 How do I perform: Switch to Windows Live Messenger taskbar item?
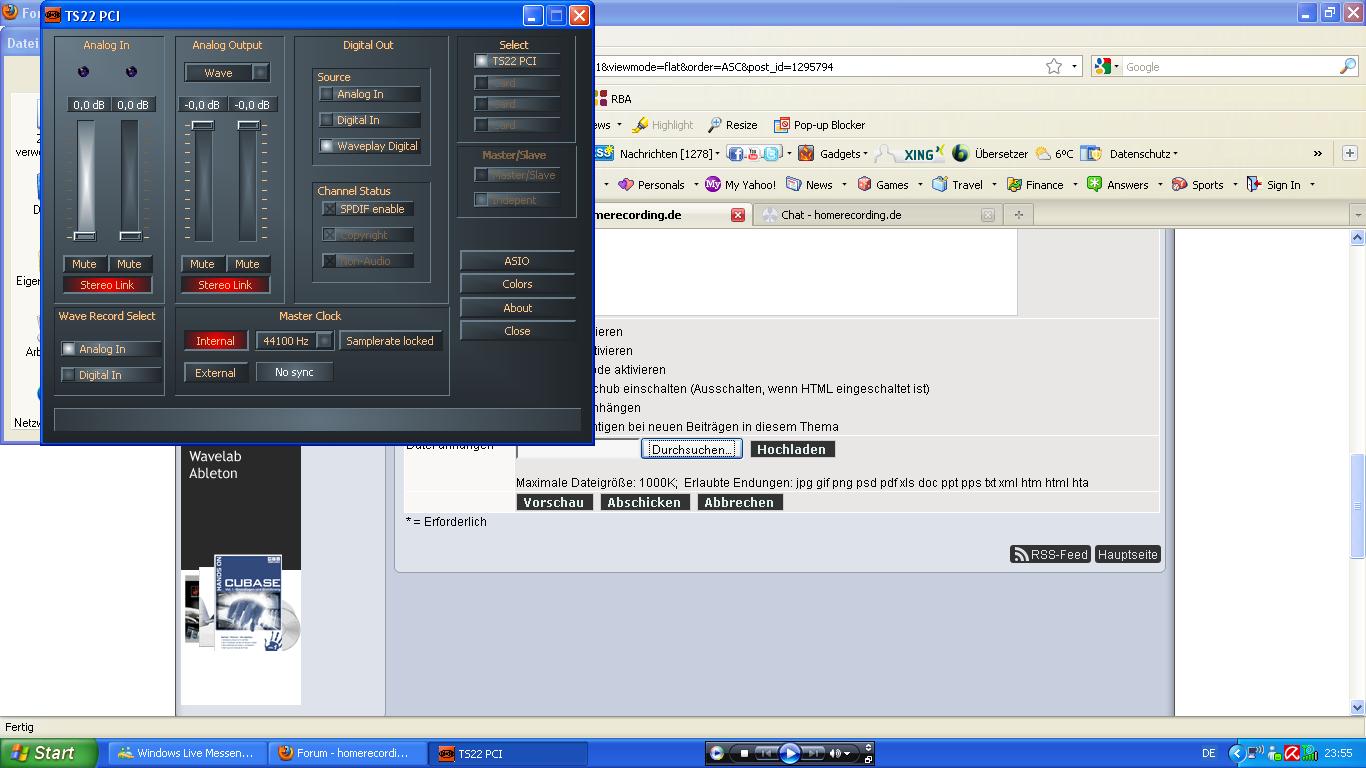point(187,753)
